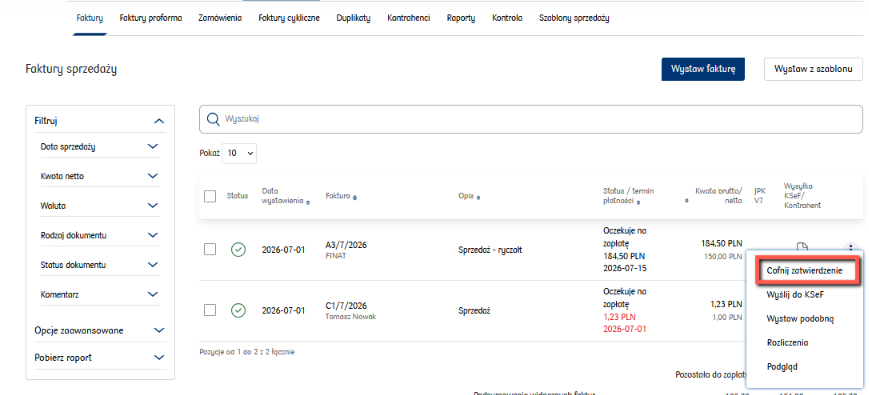Screen dimensions: 869x395
Task: Sort by Opis column sort icon
Action: pyautogui.click(x=478, y=197)
